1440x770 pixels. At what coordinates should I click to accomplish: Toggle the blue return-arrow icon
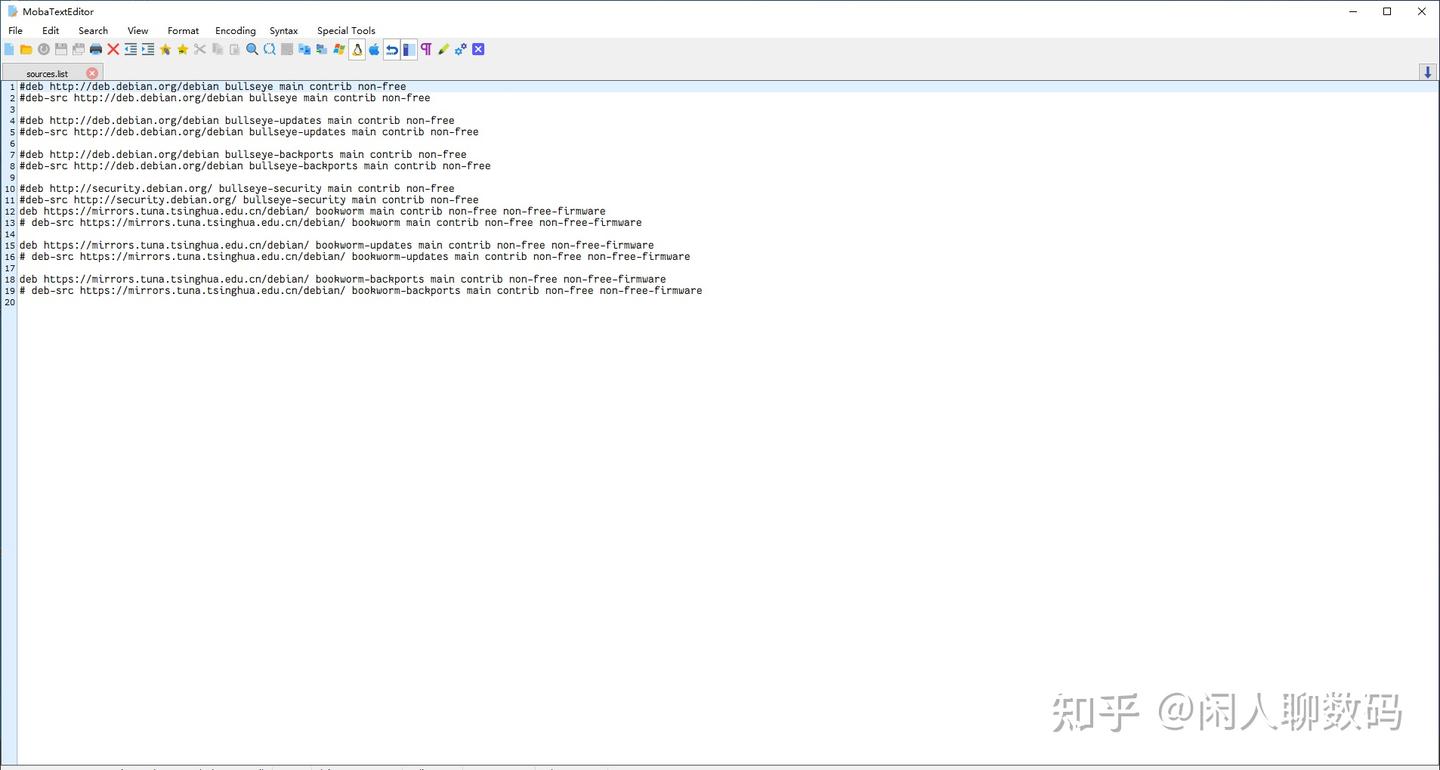tap(391, 49)
